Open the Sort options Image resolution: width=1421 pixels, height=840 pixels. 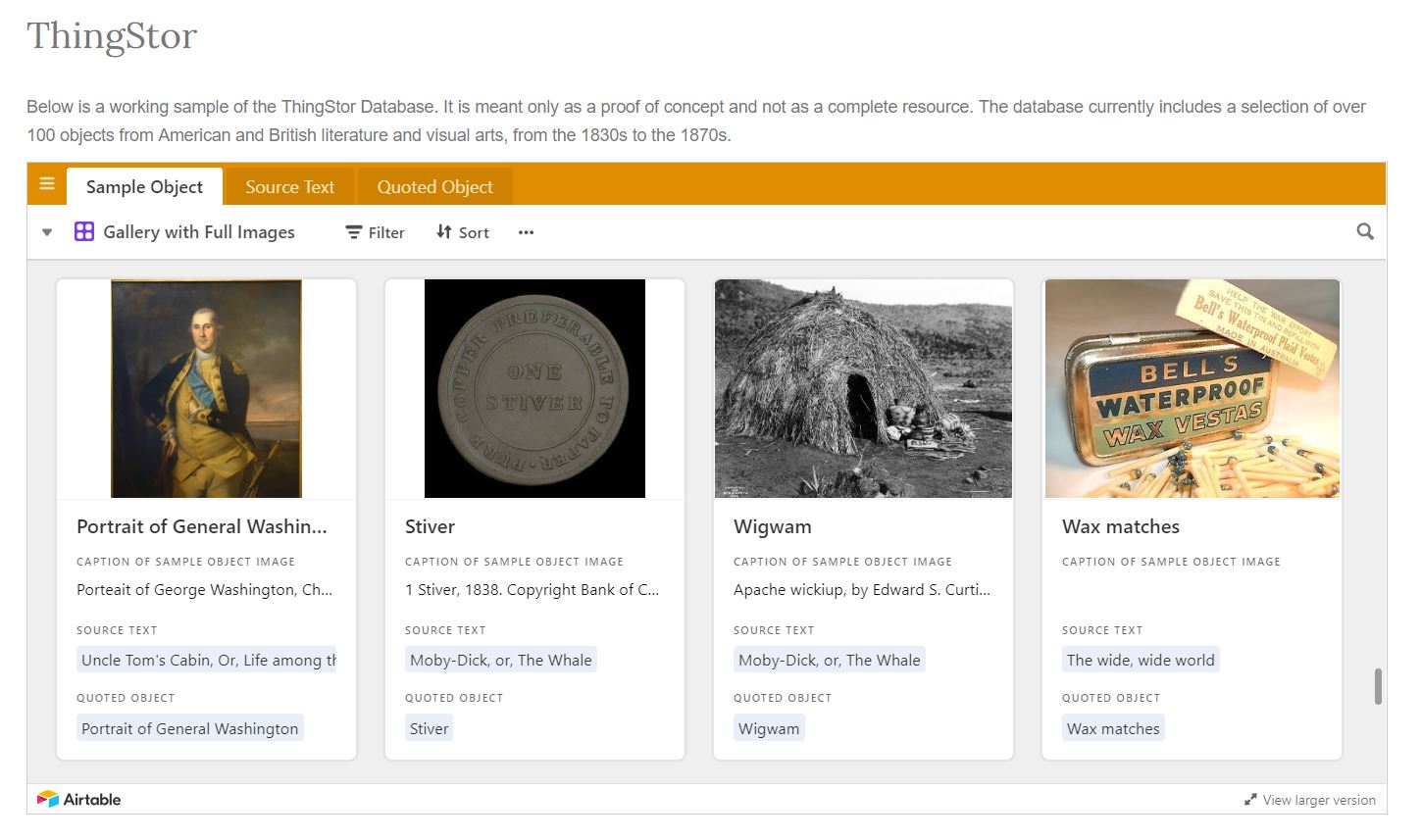(x=463, y=232)
